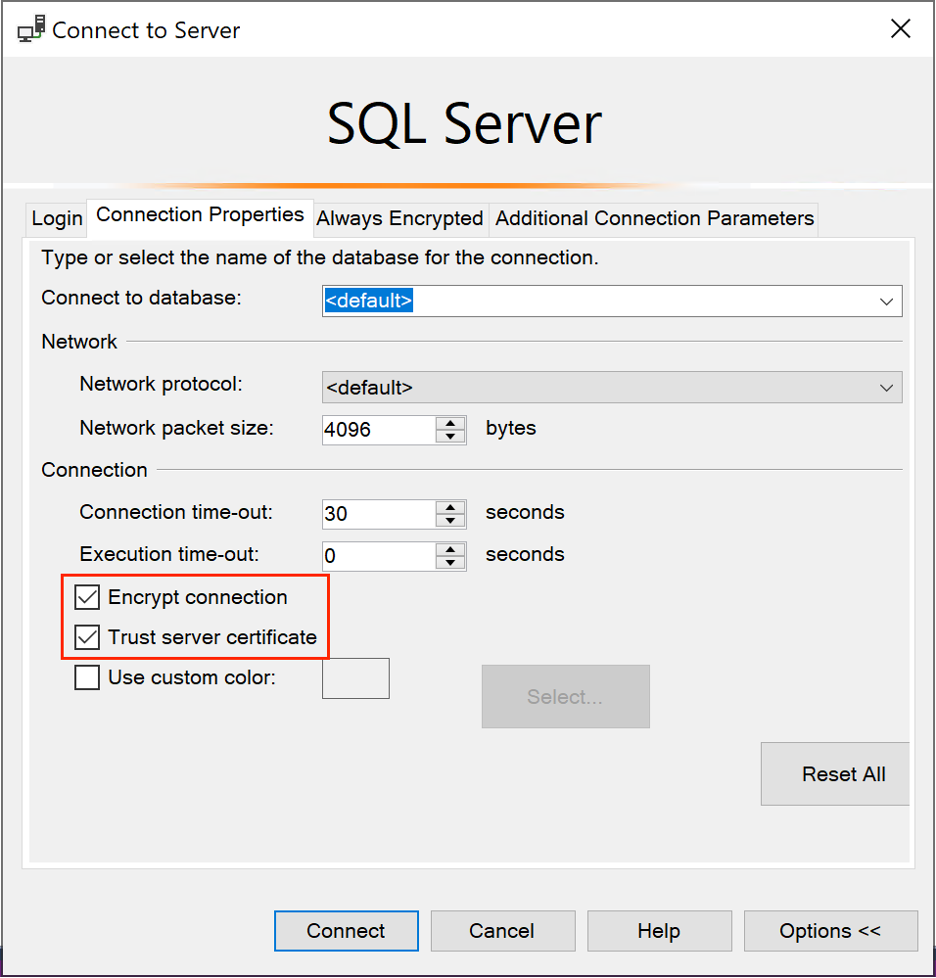This screenshot has height=978, width=936.
Task: Click the Connect to Server window icon
Action: [x=32, y=29]
